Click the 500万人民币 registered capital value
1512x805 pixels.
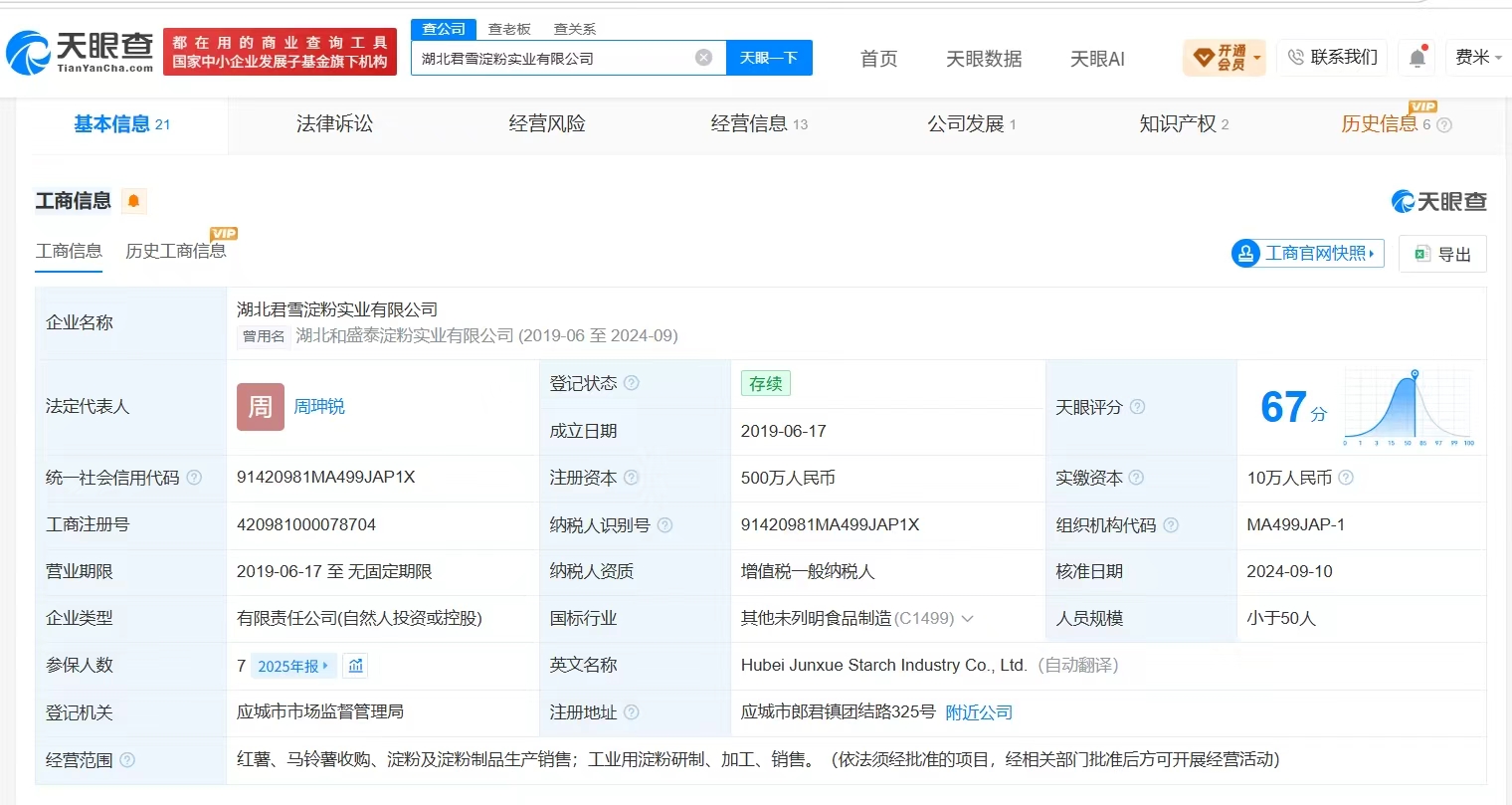789,478
